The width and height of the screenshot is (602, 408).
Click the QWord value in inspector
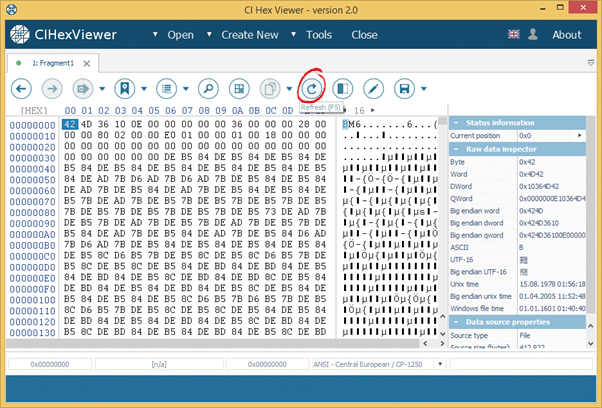(x=552, y=198)
